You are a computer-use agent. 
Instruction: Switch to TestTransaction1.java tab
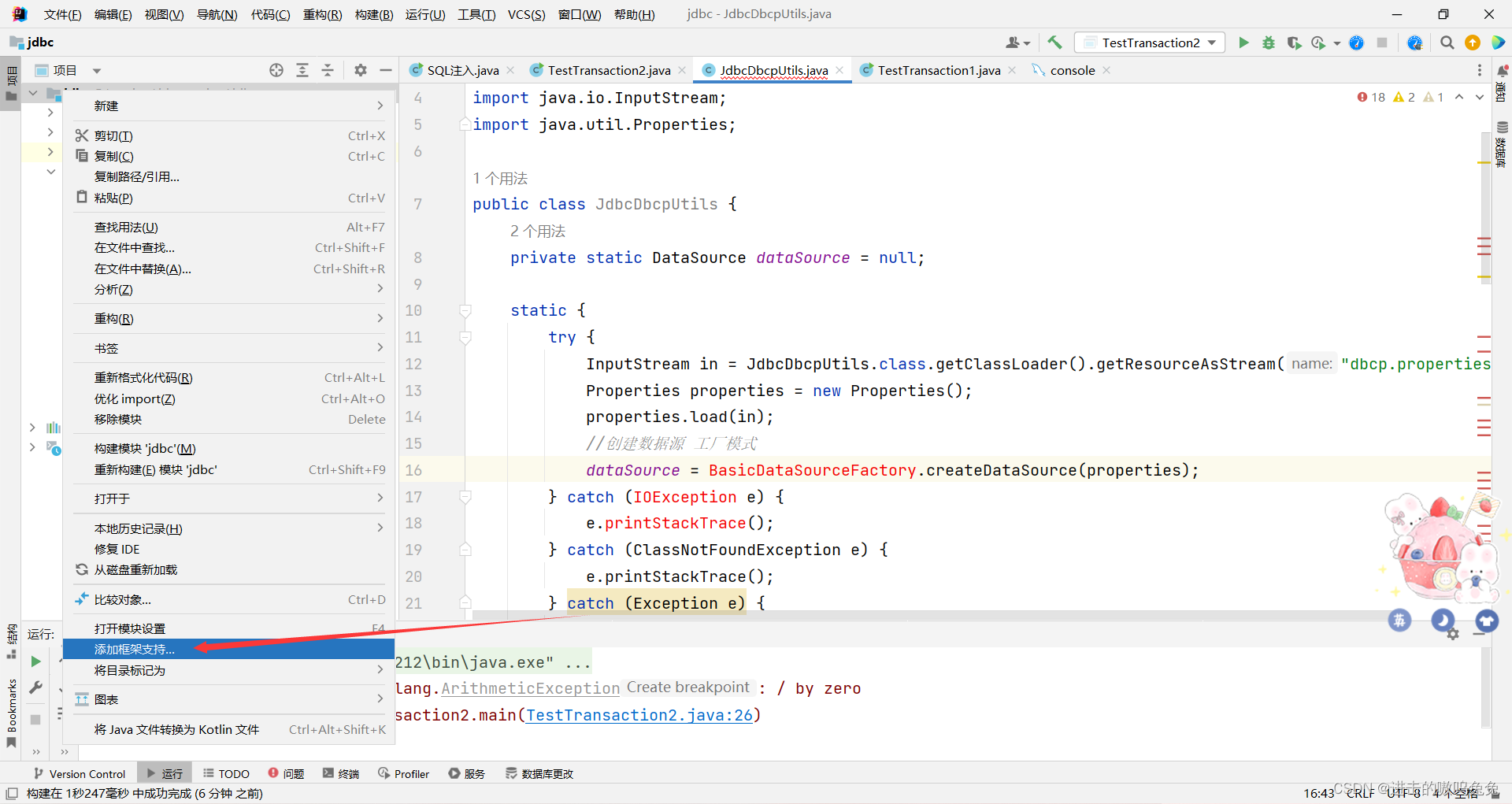click(x=939, y=70)
